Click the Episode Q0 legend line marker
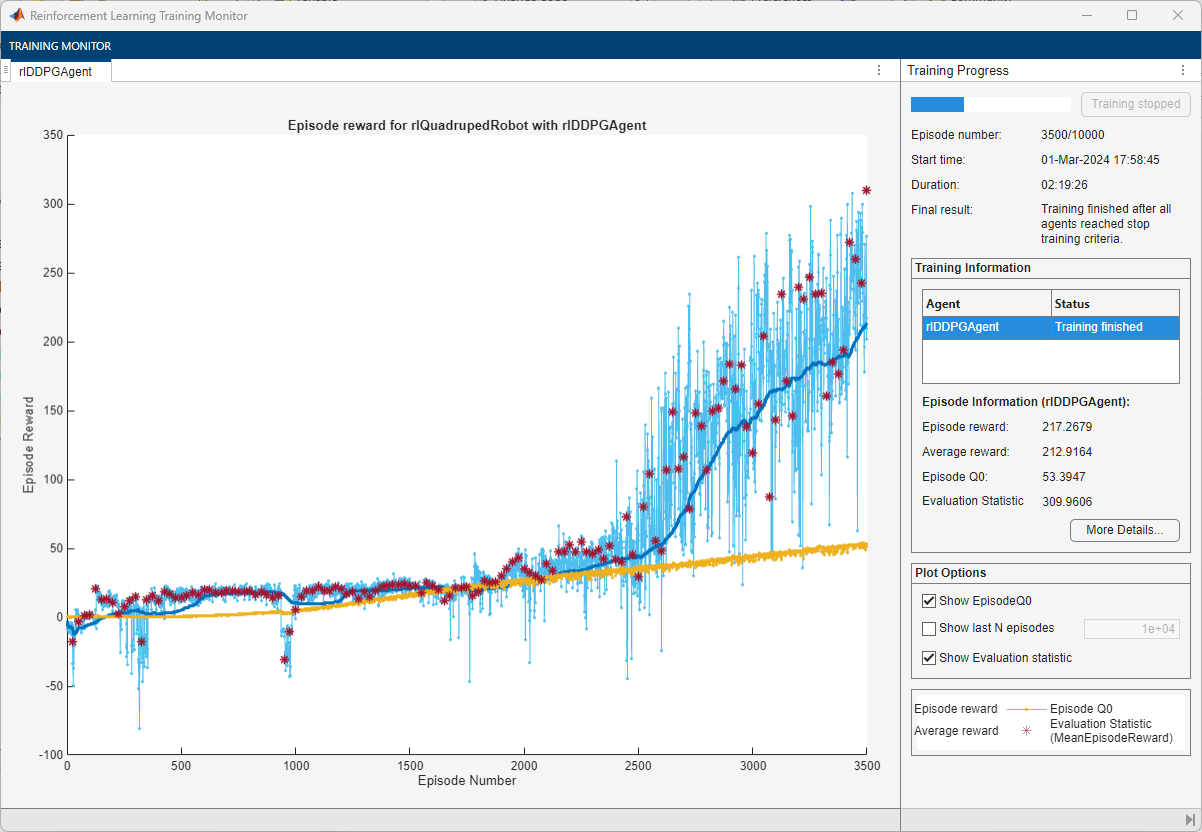The height and width of the screenshot is (832, 1202). (x=1024, y=709)
